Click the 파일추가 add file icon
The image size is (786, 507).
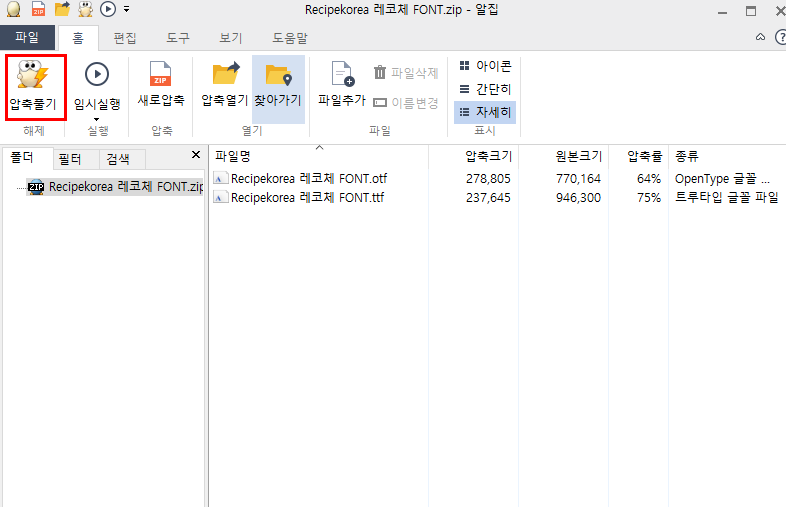342,74
